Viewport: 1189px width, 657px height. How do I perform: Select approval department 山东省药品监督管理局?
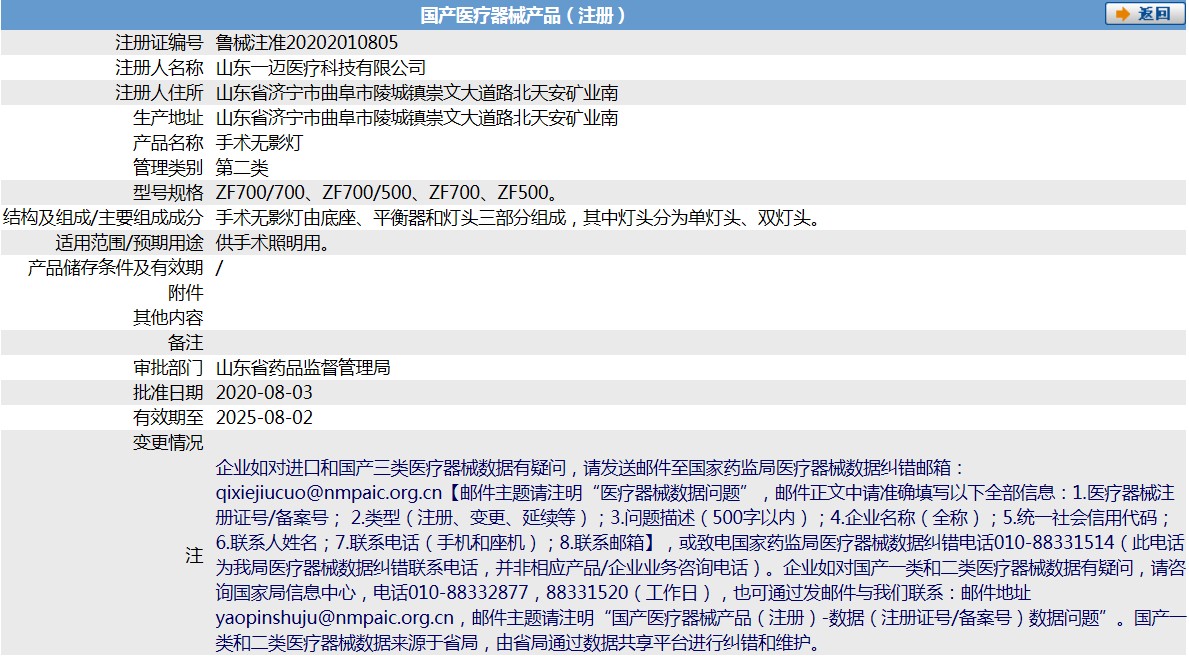pyautogui.click(x=303, y=368)
